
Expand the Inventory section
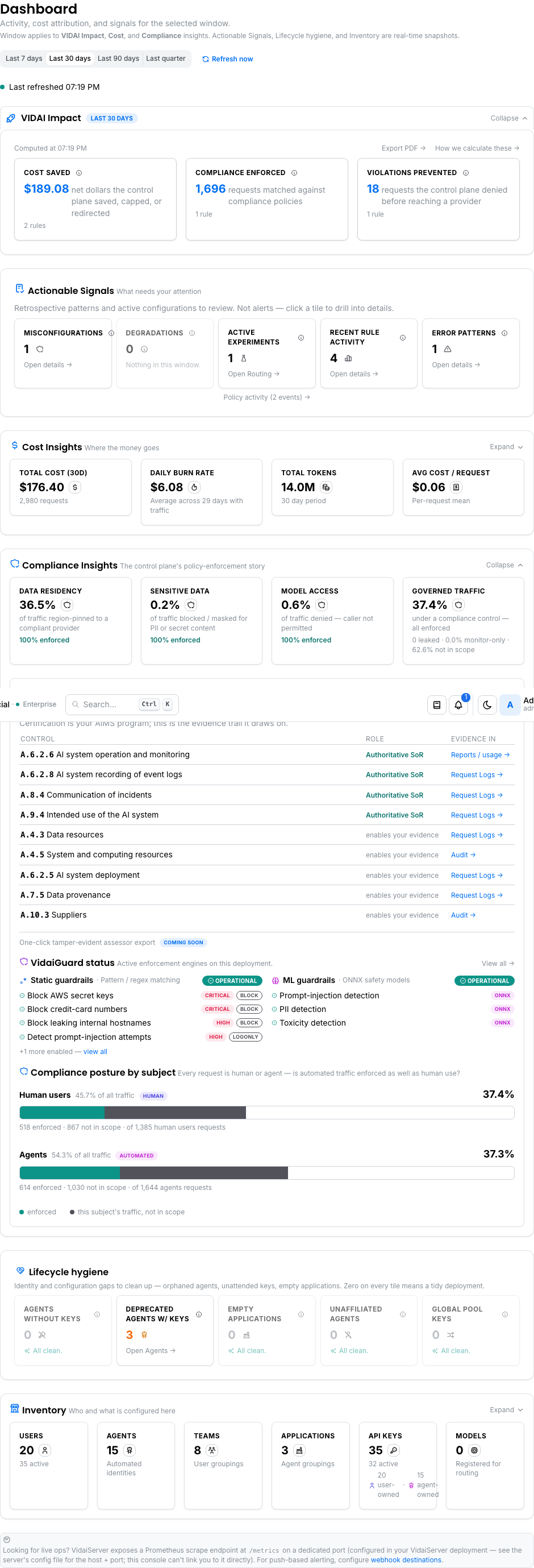(506, 1410)
